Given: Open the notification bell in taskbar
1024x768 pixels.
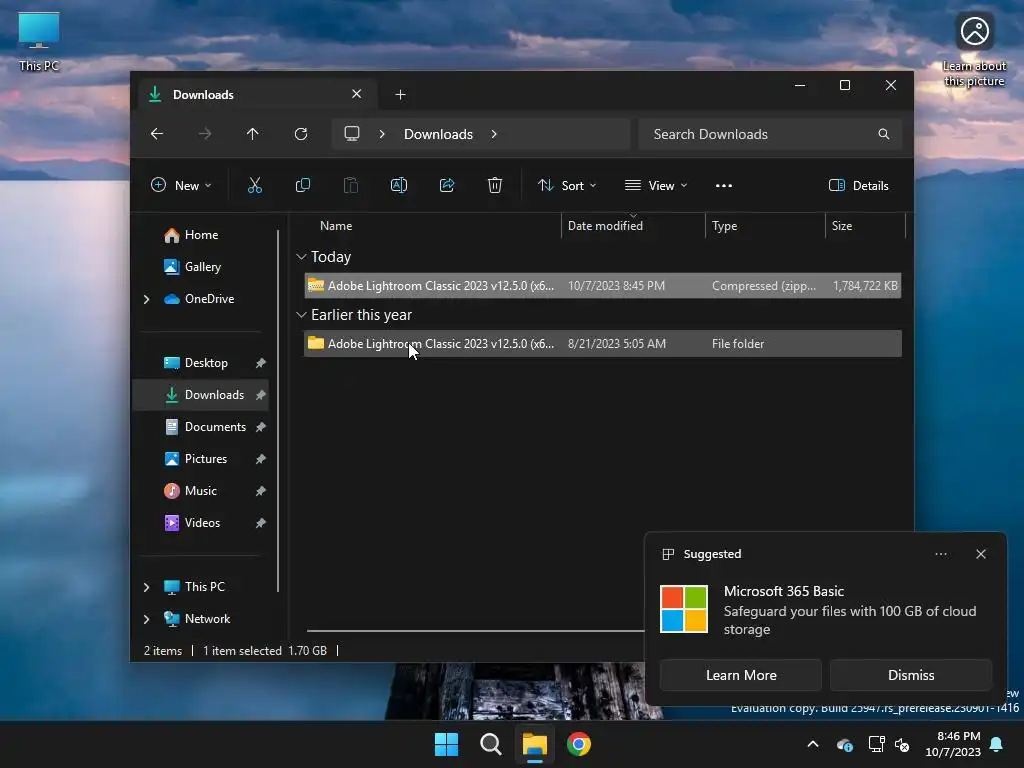Looking at the screenshot, I should (997, 744).
